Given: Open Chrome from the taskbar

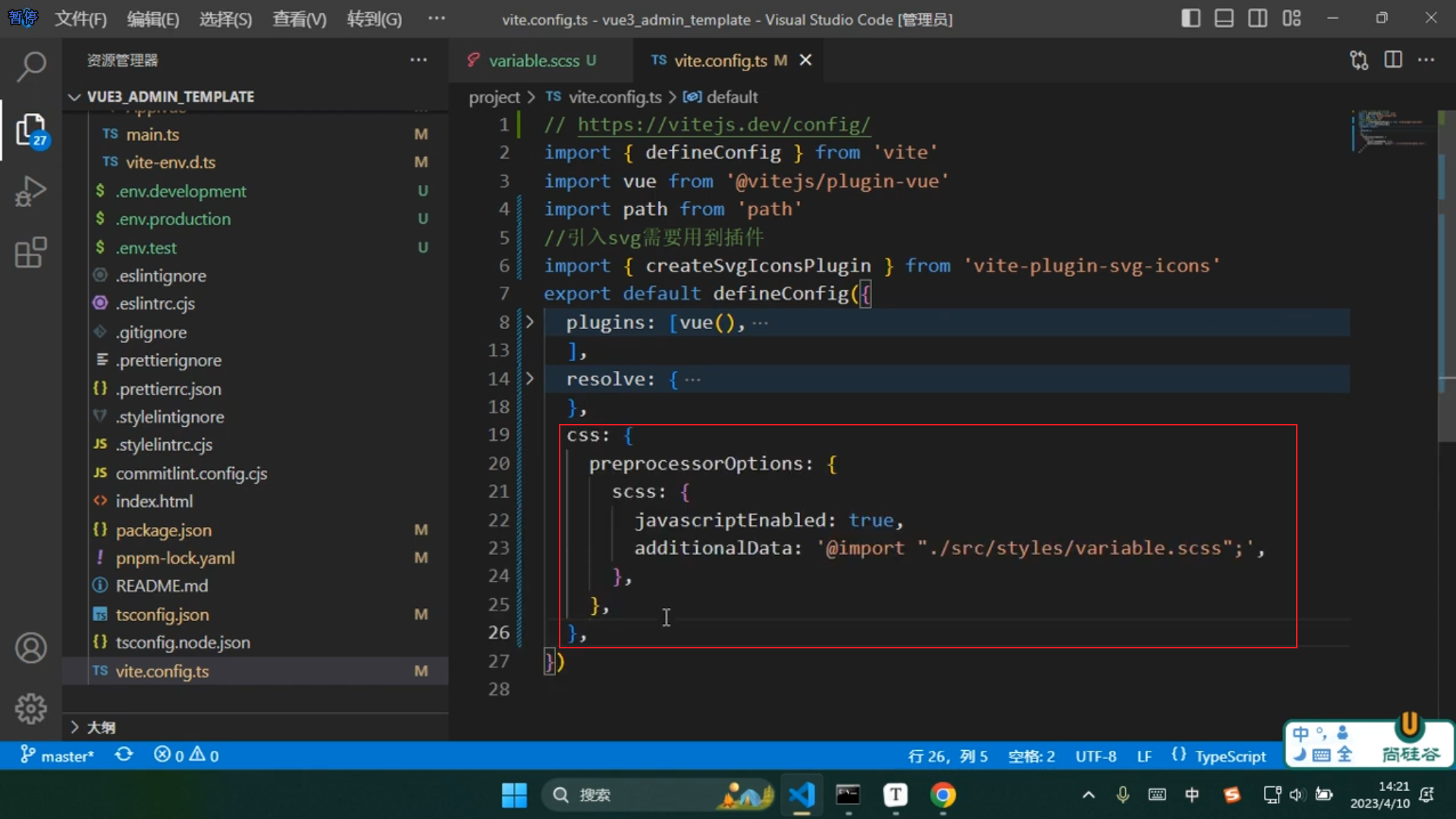Looking at the screenshot, I should [943, 795].
